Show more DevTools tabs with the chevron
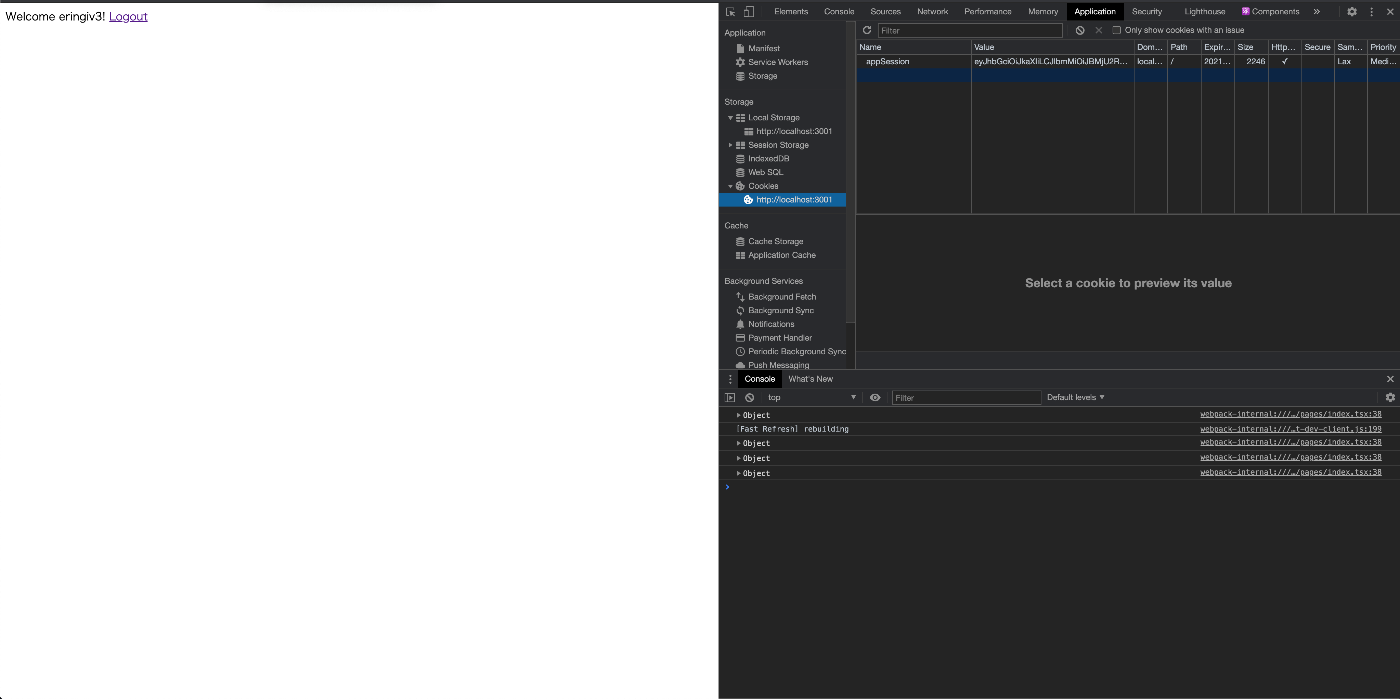The image size is (1400, 699). coord(1317,12)
